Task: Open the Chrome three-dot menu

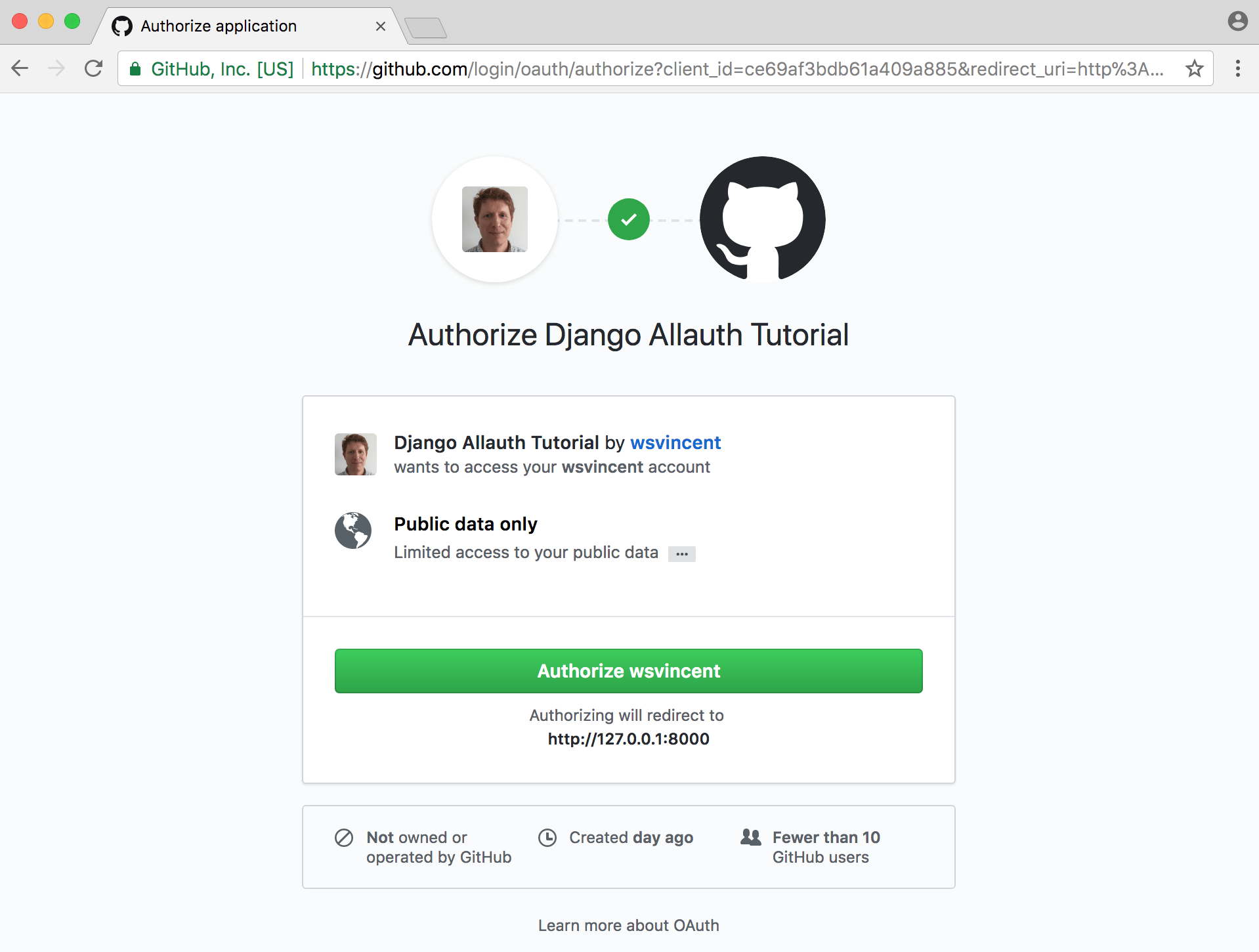Action: click(x=1237, y=68)
